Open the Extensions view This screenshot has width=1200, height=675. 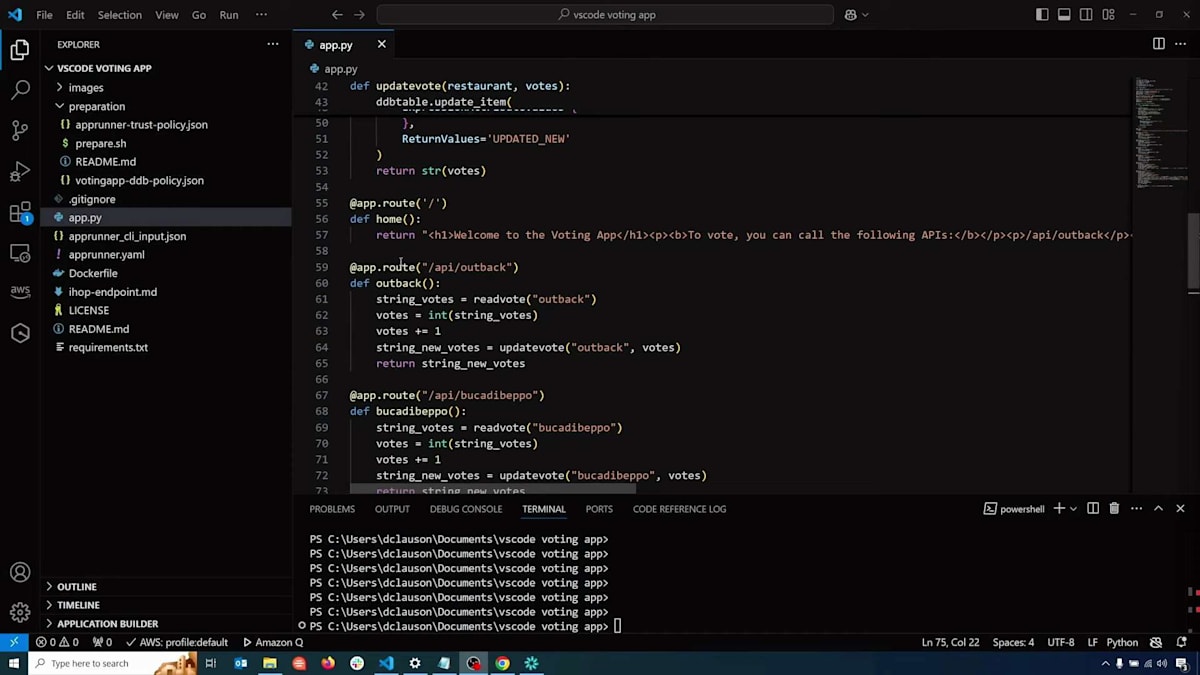20,212
